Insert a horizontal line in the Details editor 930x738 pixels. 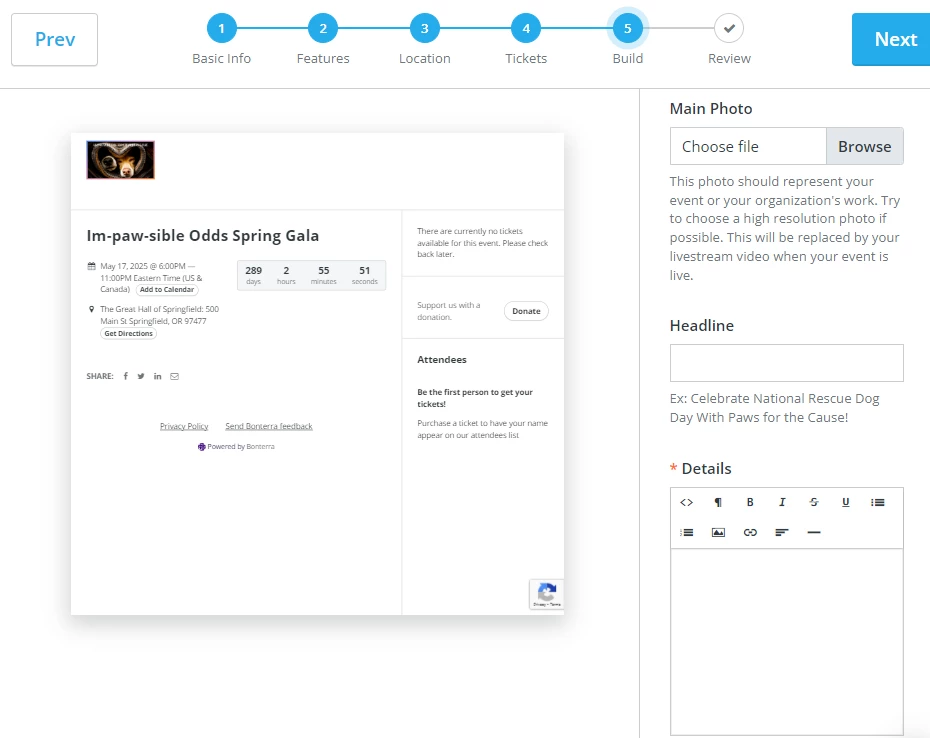pyautogui.click(x=814, y=532)
